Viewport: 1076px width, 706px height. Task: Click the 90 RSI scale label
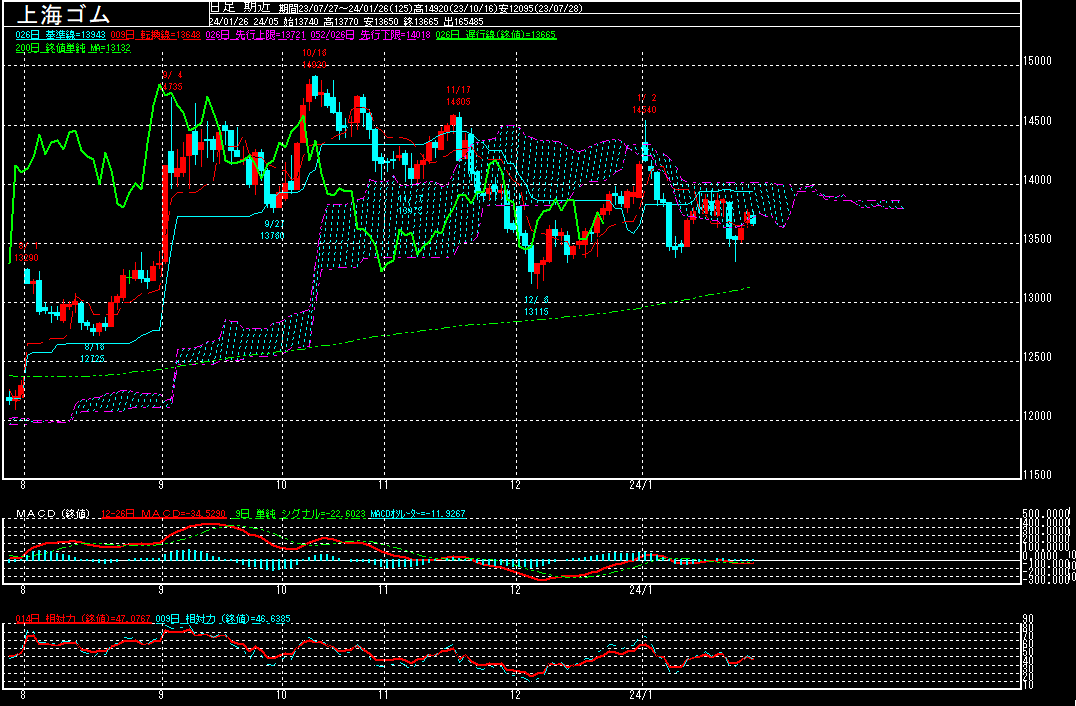[1029, 619]
